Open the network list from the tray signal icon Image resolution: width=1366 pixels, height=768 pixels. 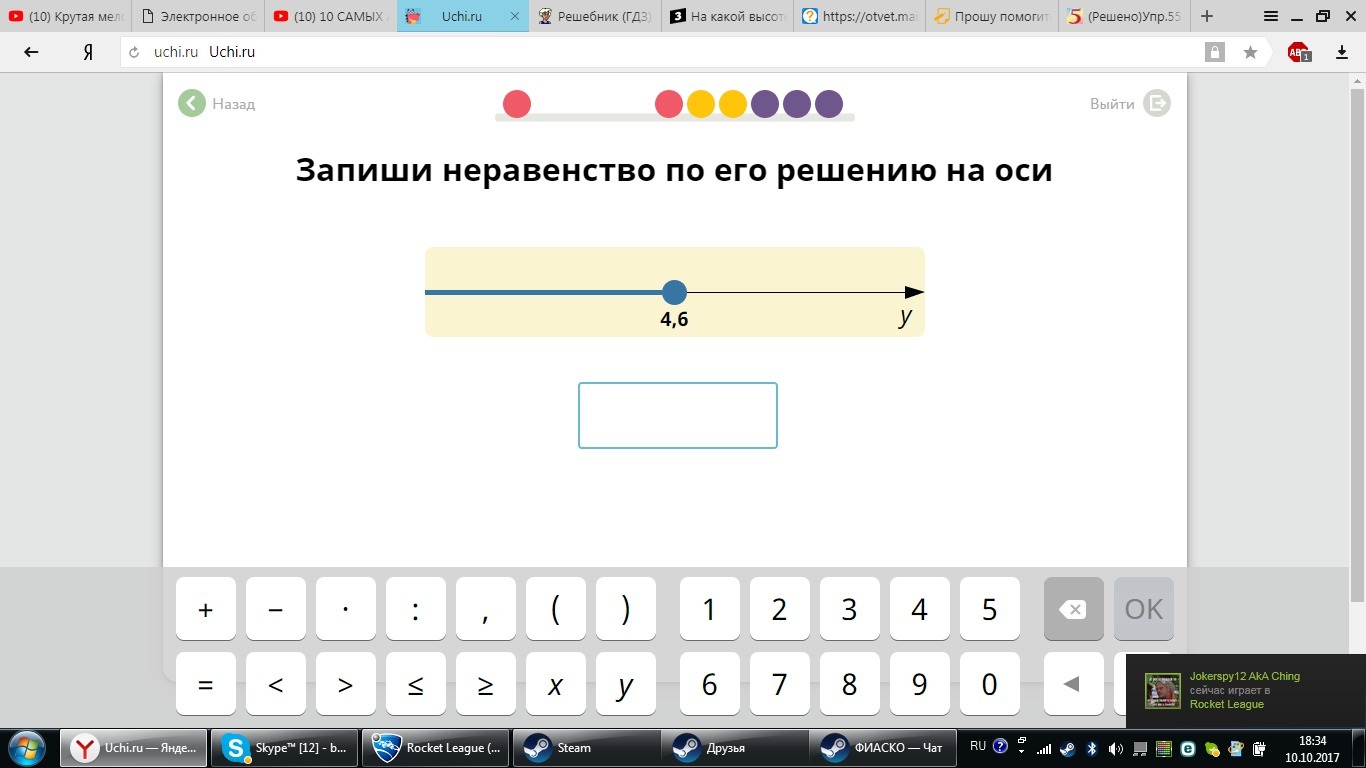[x=1044, y=748]
